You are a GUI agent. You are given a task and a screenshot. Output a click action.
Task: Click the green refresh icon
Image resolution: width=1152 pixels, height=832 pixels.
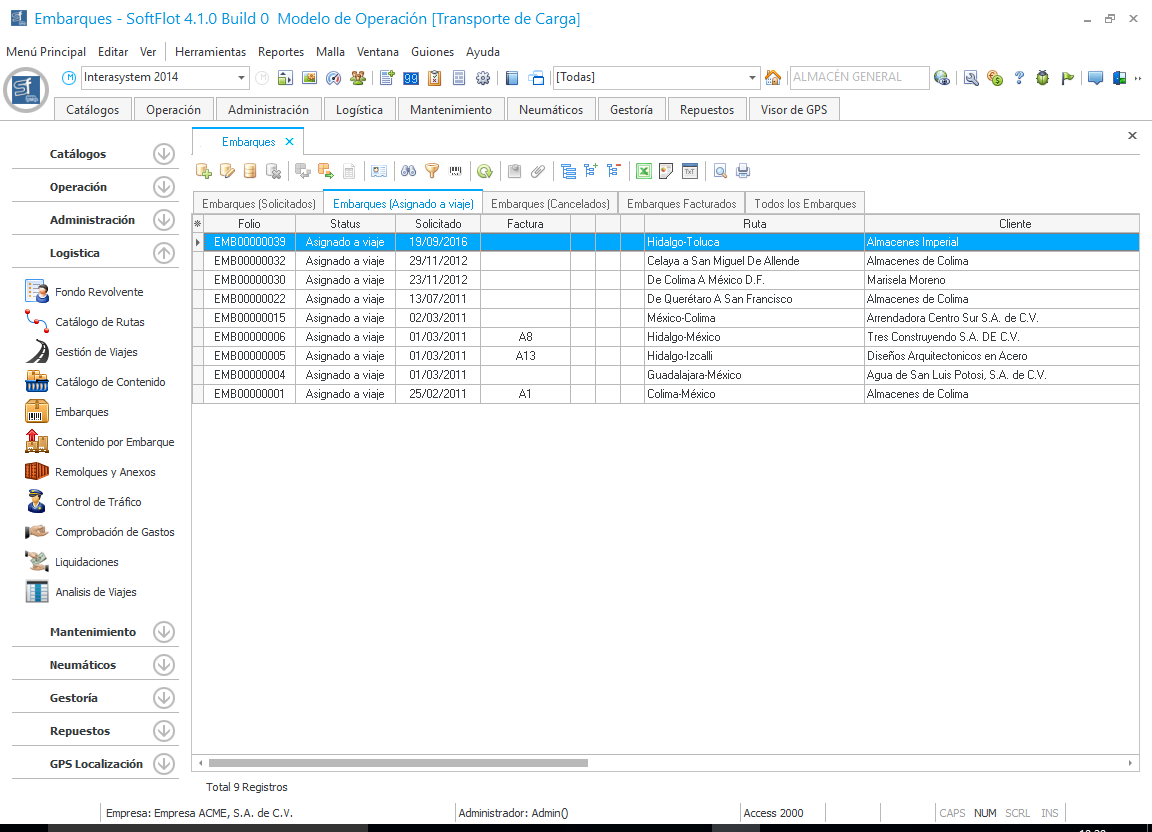[x=485, y=171]
